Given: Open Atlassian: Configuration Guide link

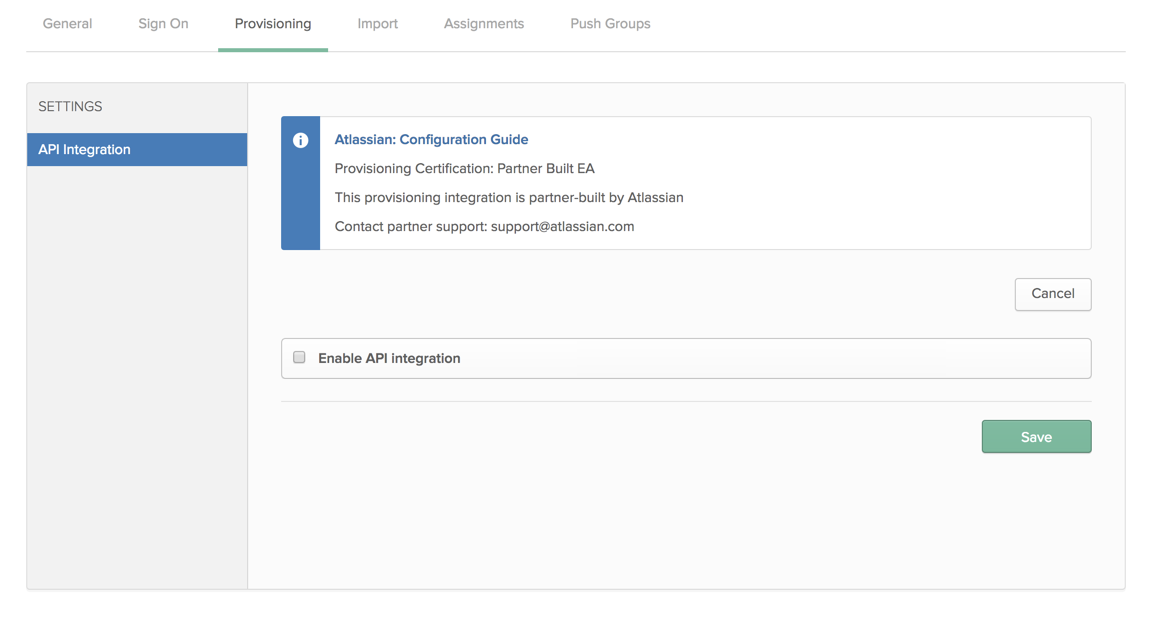Looking at the screenshot, I should click(x=431, y=140).
